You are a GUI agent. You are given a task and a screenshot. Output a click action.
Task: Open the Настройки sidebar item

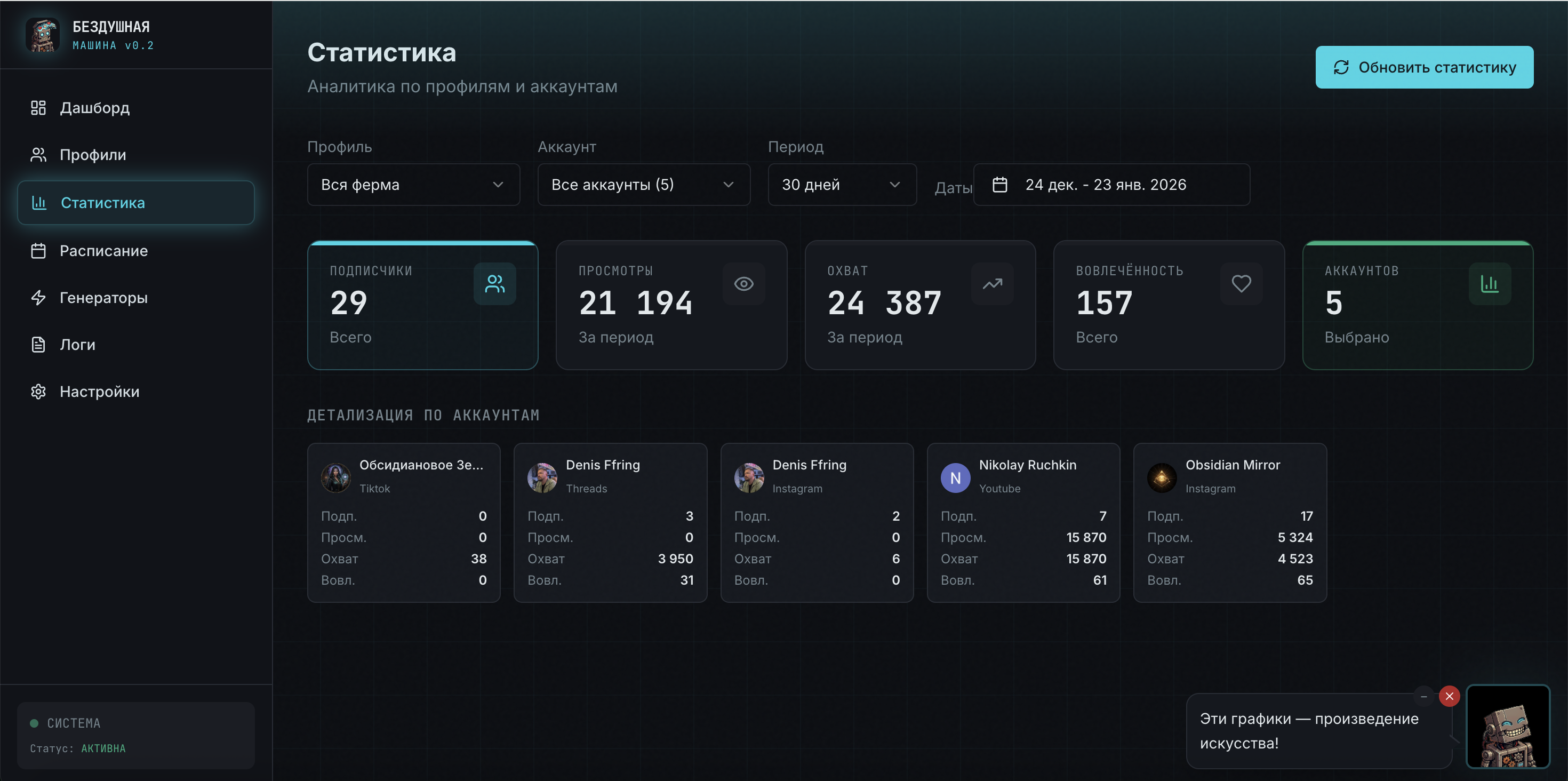coord(99,392)
